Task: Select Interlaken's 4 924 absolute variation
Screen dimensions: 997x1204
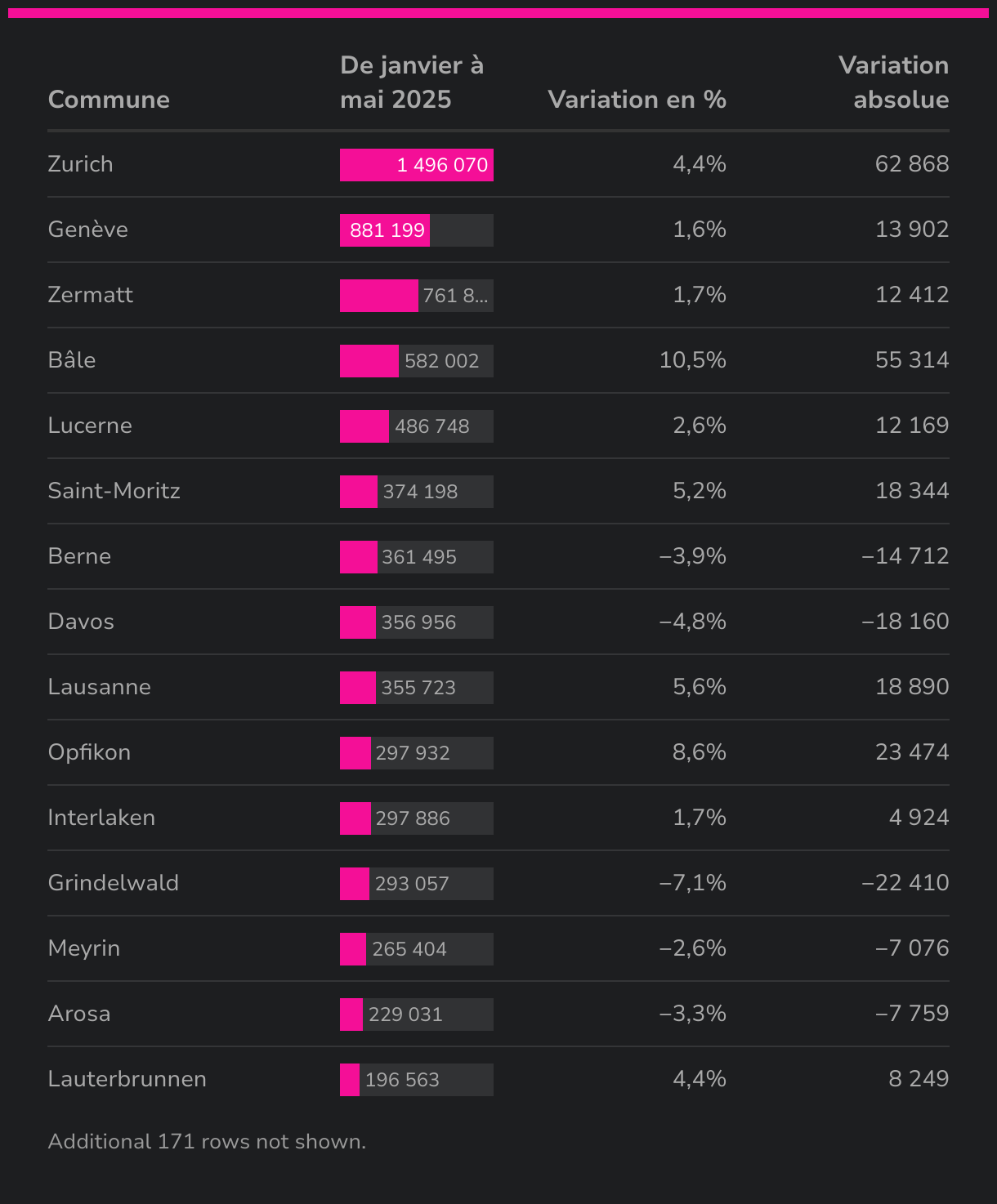Action: [919, 818]
